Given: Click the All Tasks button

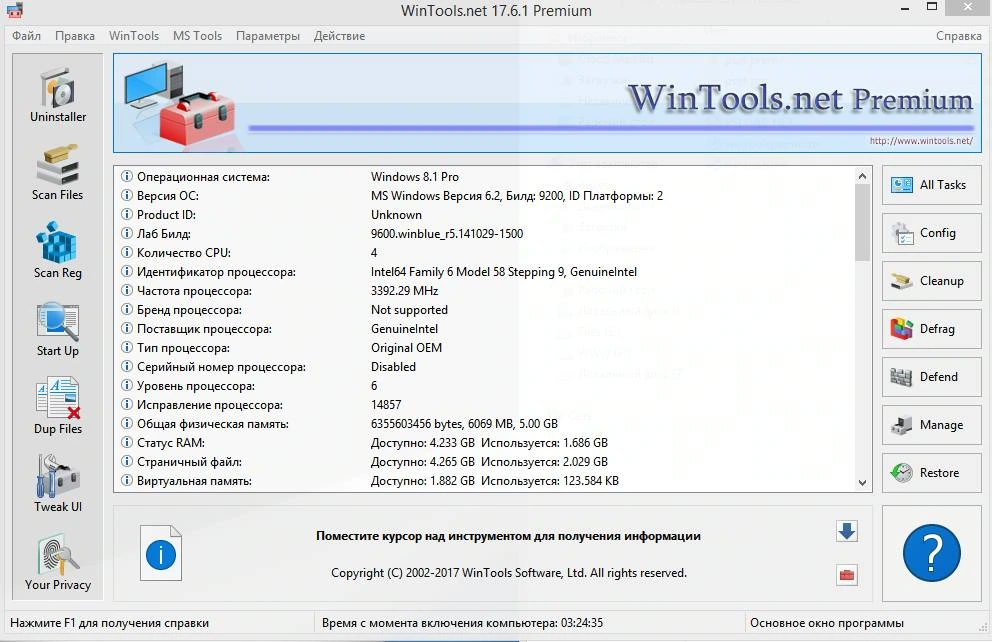Looking at the screenshot, I should pyautogui.click(x=931, y=185).
